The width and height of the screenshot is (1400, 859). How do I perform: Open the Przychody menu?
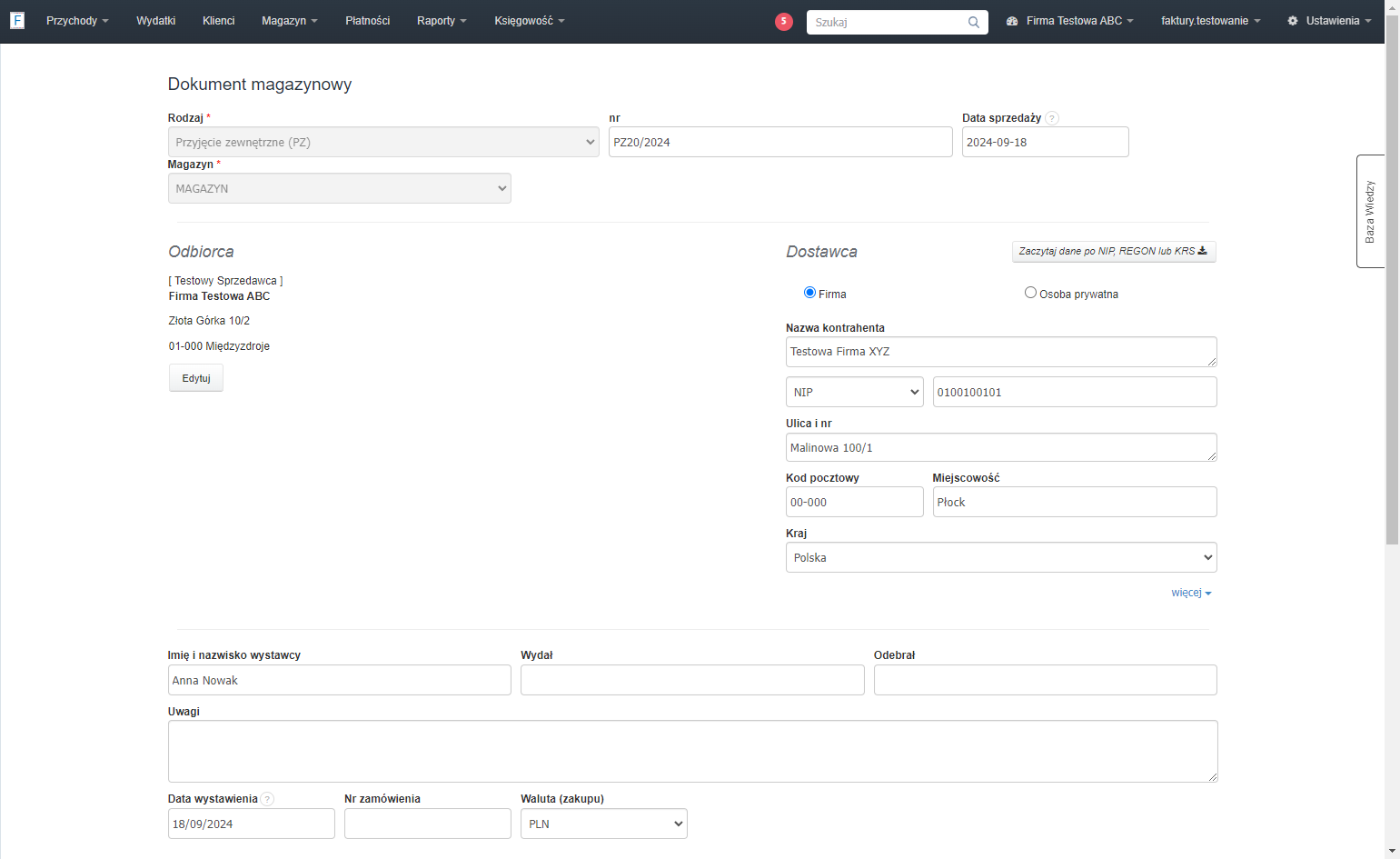[77, 21]
